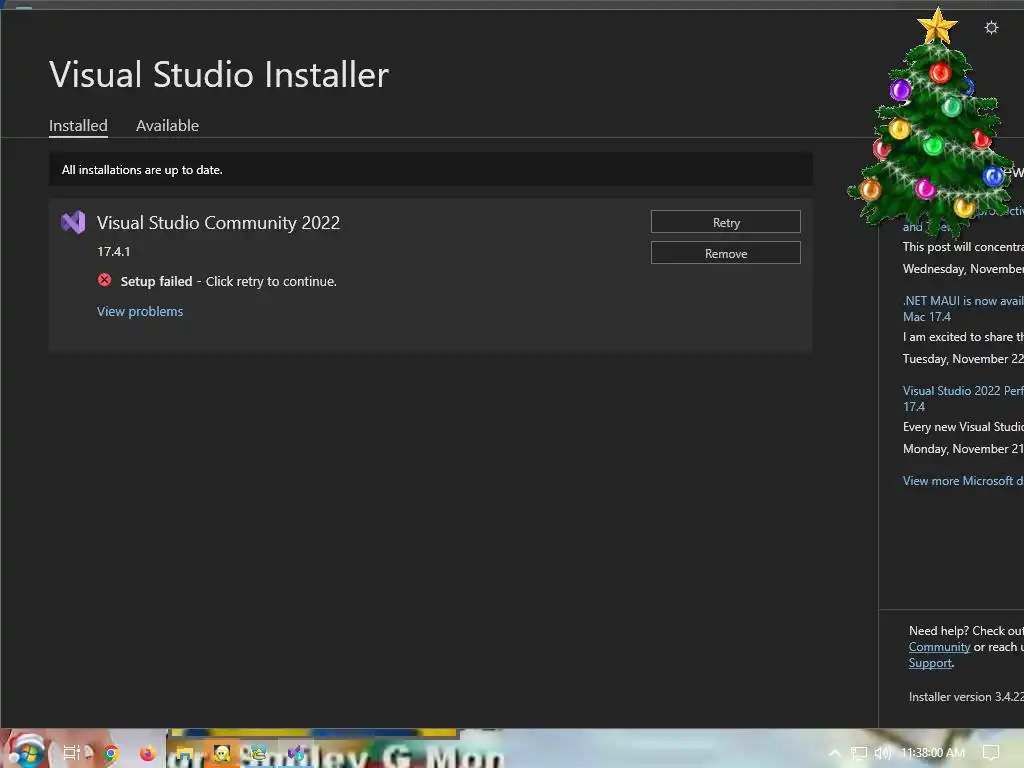Click the Christmas tree desktop decoration
Screen dimensions: 1024x768
pyautogui.click(x=931, y=124)
